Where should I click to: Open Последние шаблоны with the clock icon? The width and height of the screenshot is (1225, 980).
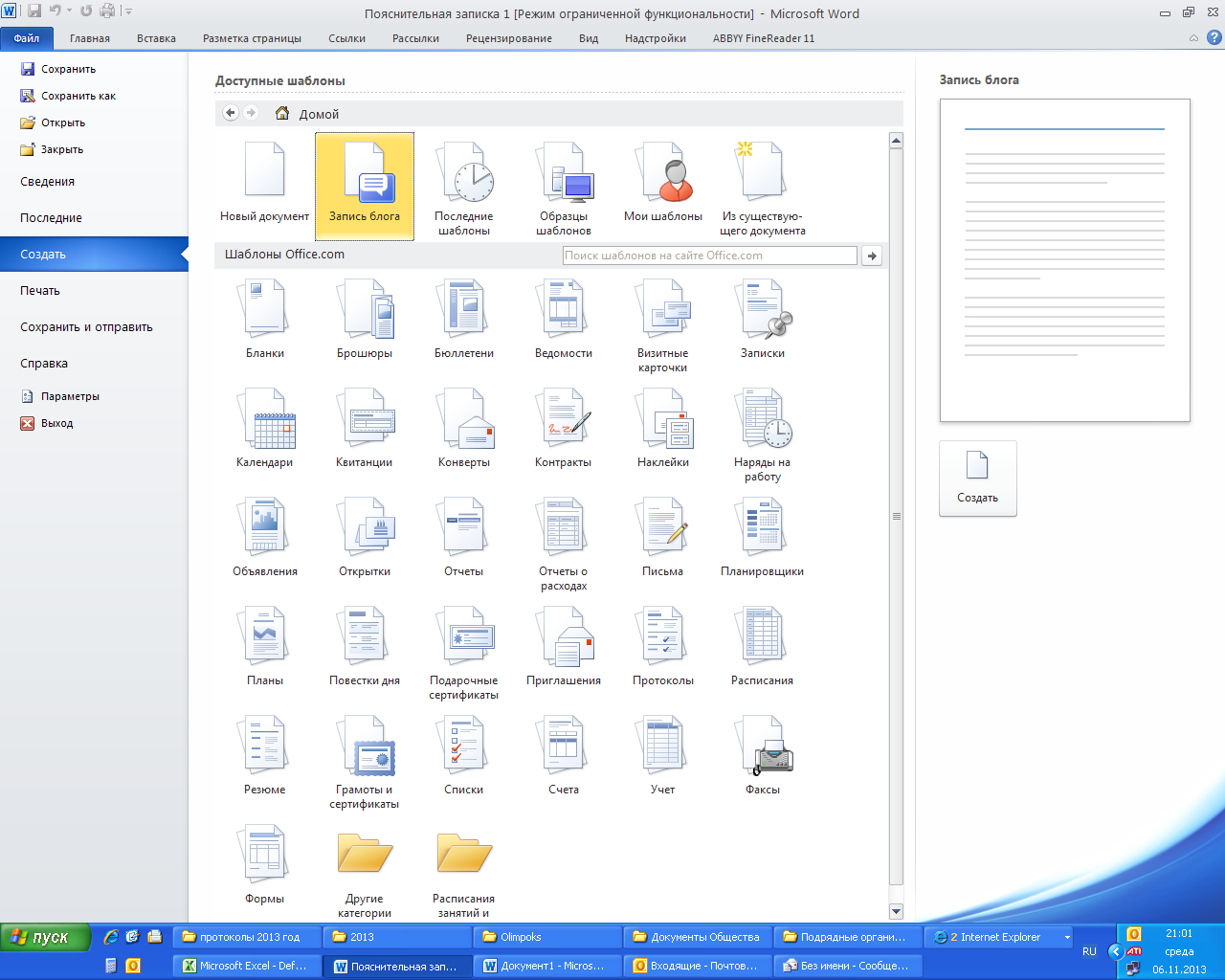click(464, 176)
